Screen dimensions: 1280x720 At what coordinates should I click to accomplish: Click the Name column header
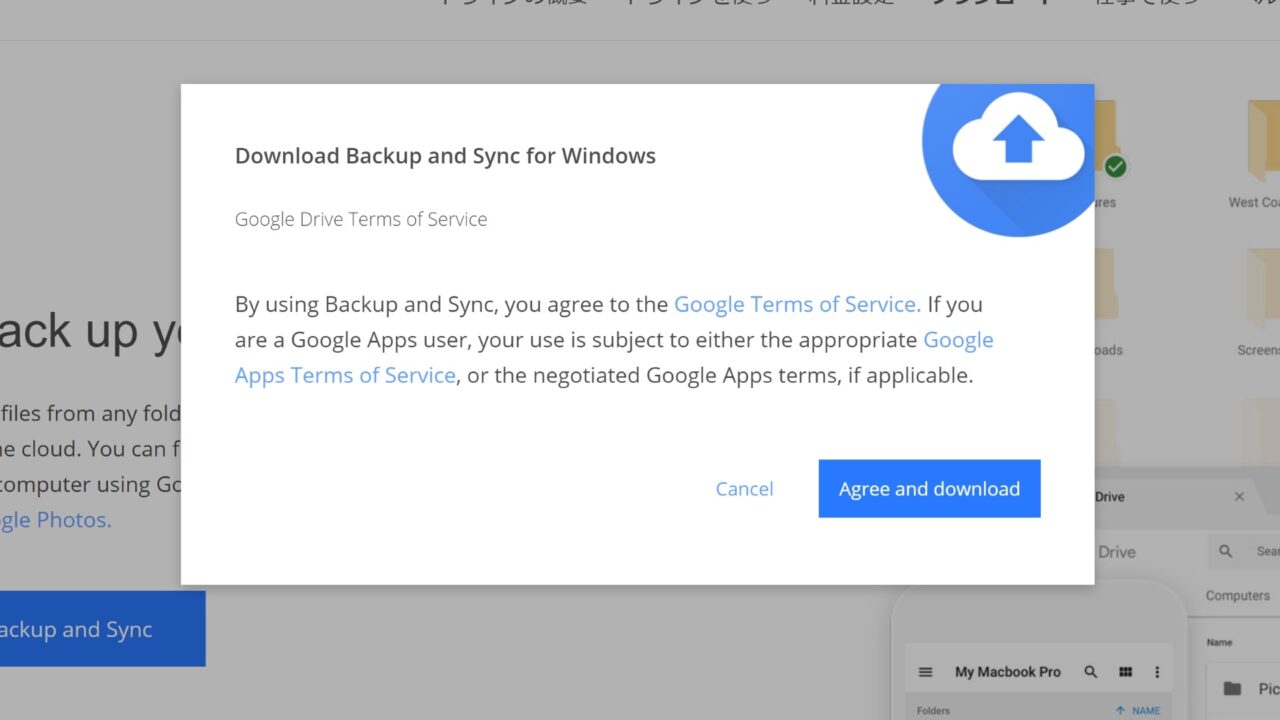pyautogui.click(x=1219, y=643)
